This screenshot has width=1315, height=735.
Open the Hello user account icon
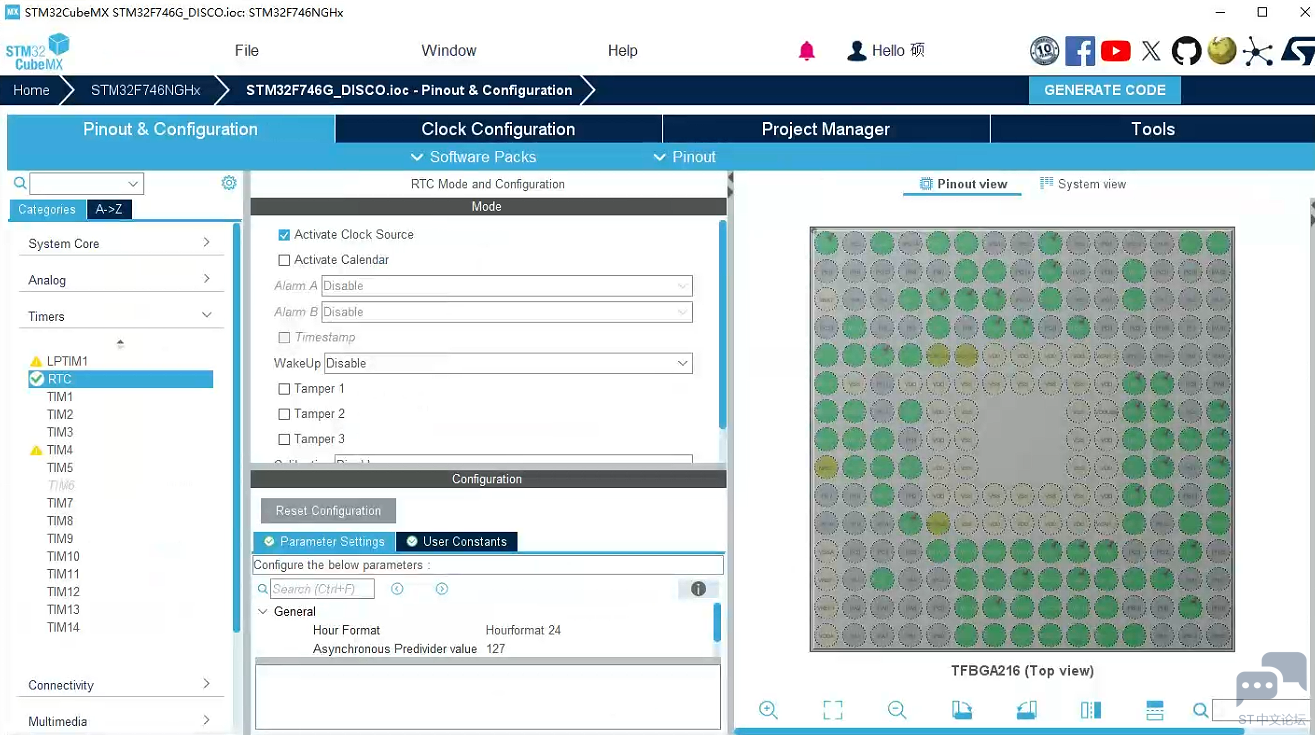pos(856,51)
